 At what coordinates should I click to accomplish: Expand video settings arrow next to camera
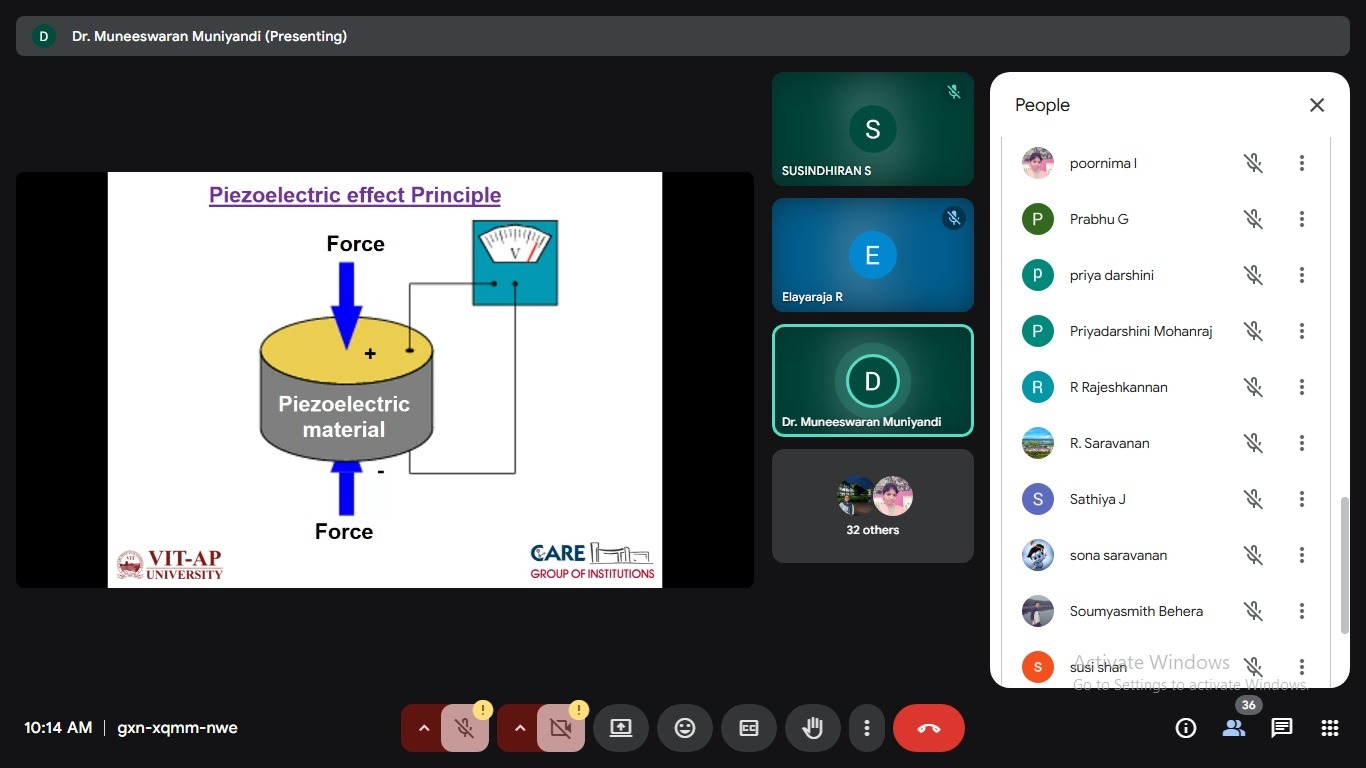pyautogui.click(x=519, y=728)
